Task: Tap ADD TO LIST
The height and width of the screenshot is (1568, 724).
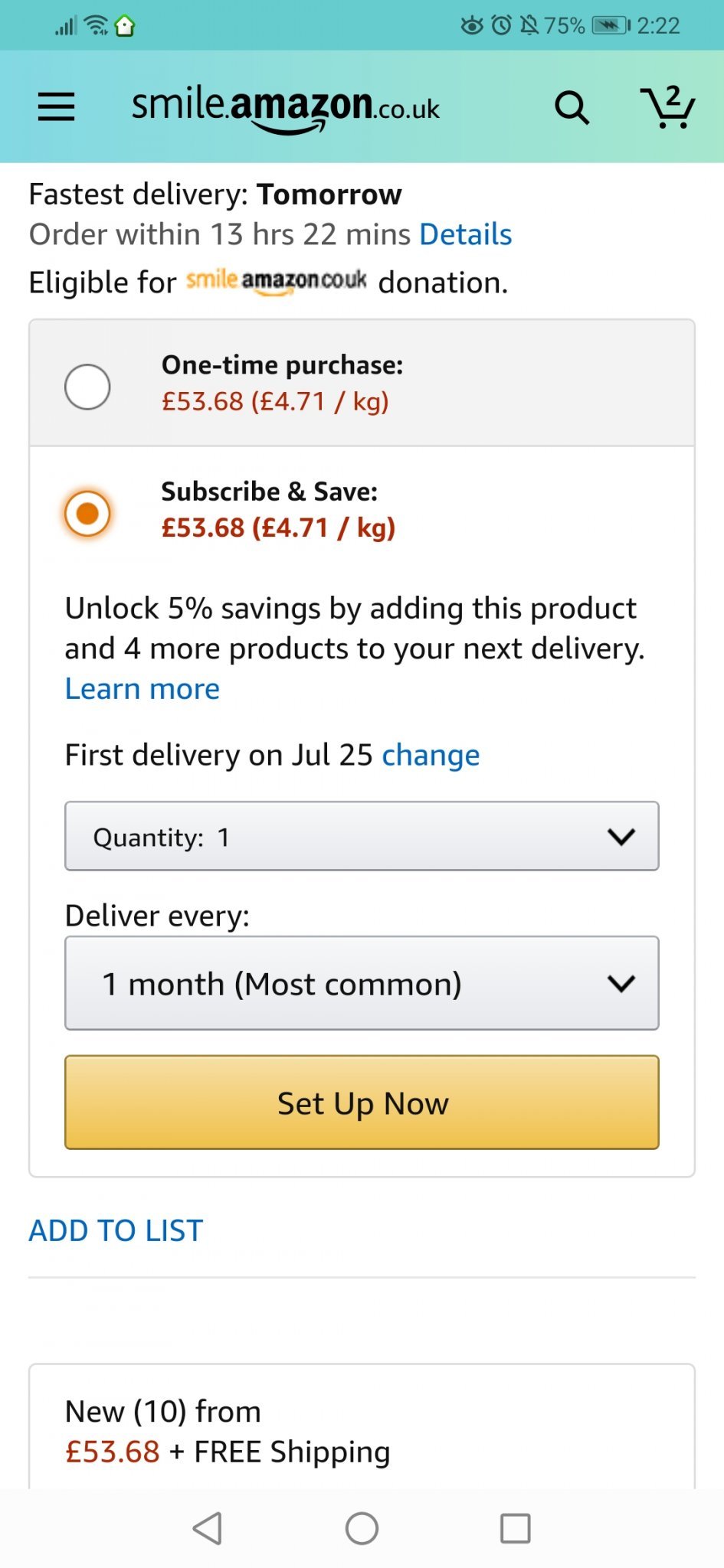Action: 116,1230
